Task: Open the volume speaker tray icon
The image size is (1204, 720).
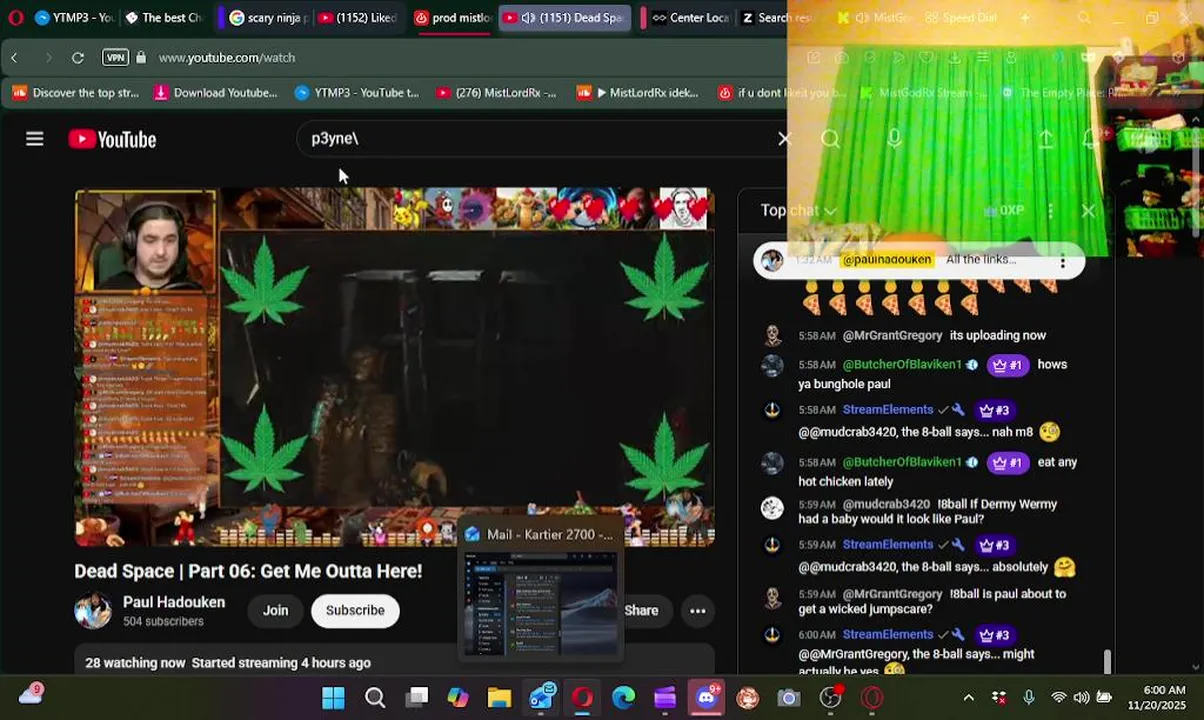Action: tap(1081, 698)
